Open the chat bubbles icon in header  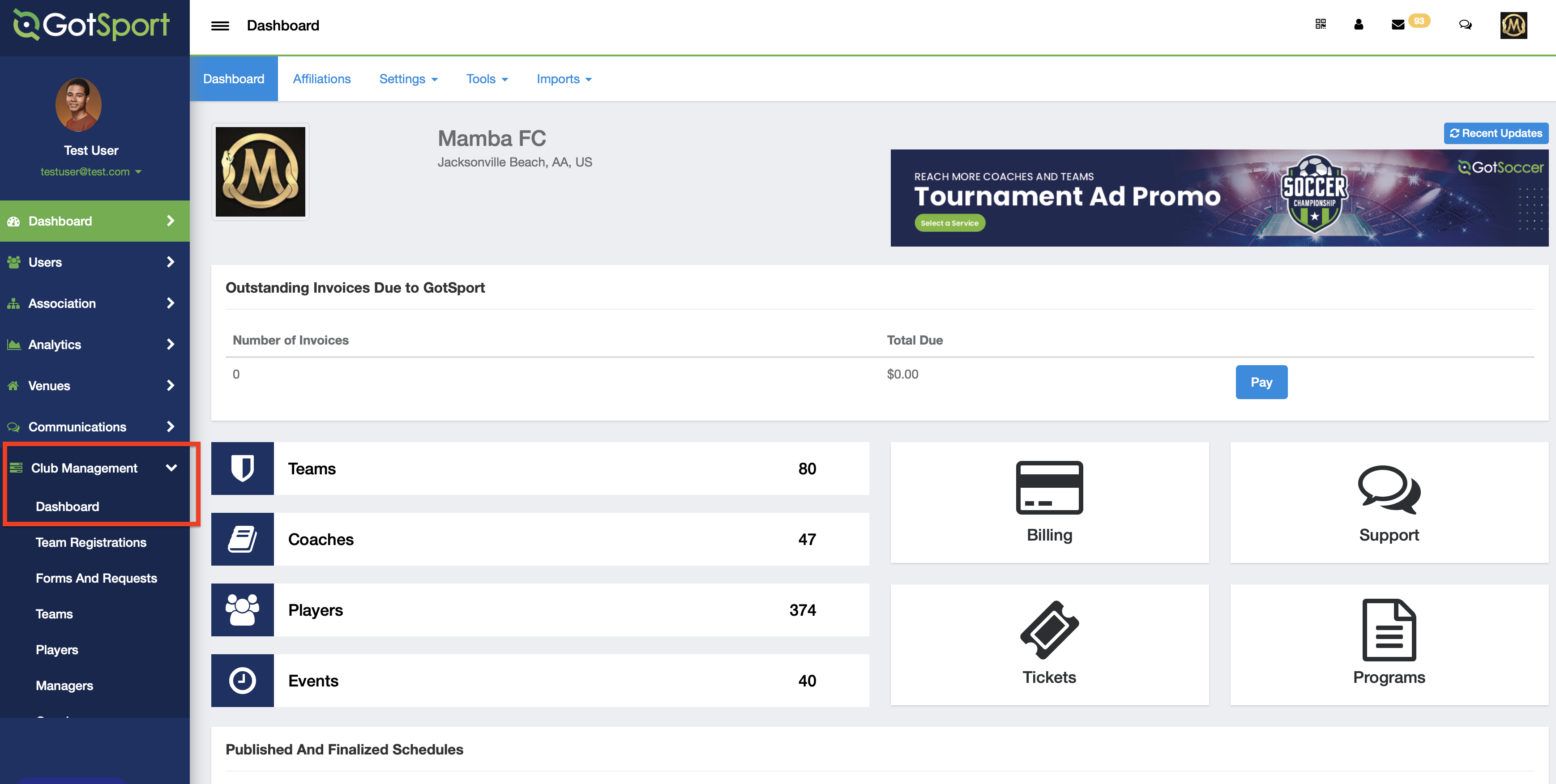click(1466, 25)
